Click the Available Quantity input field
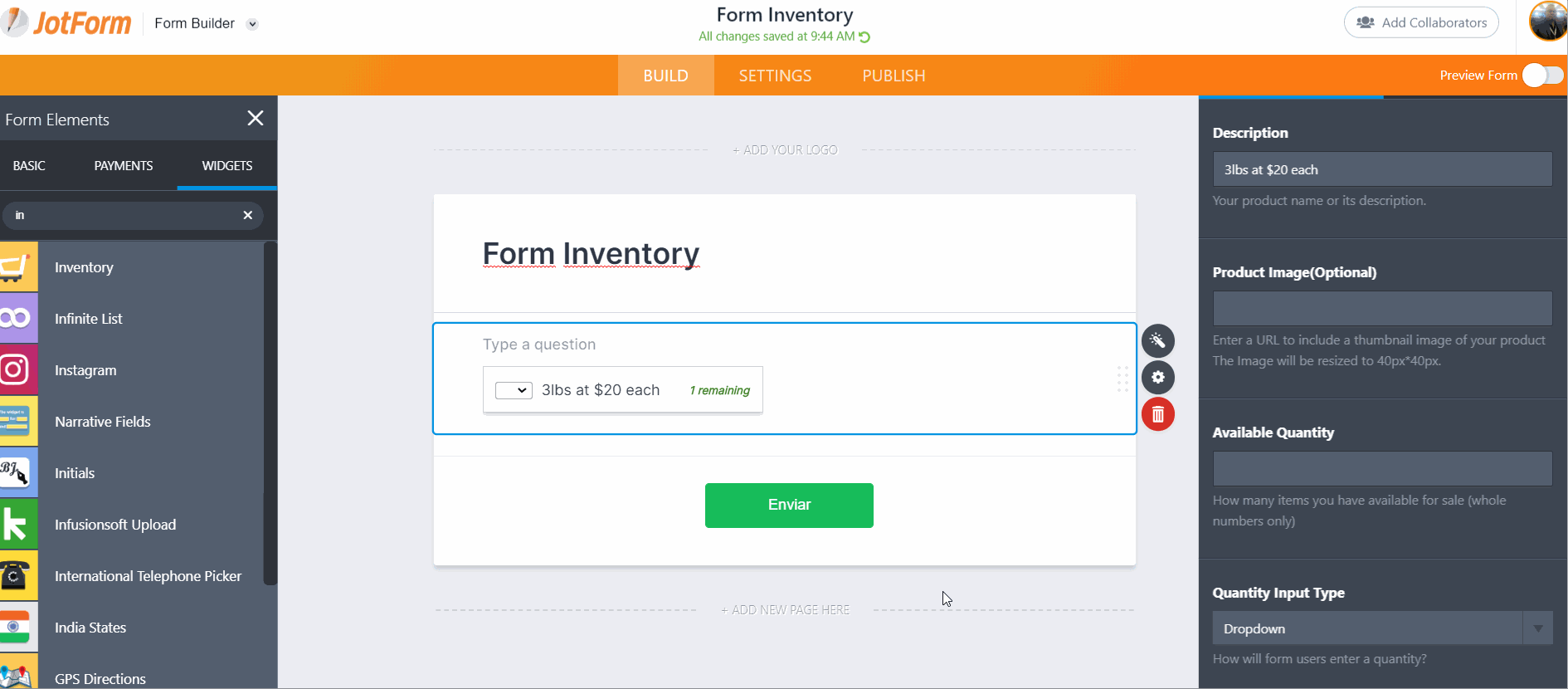Viewport: 1568px width, 689px height. click(x=1381, y=467)
